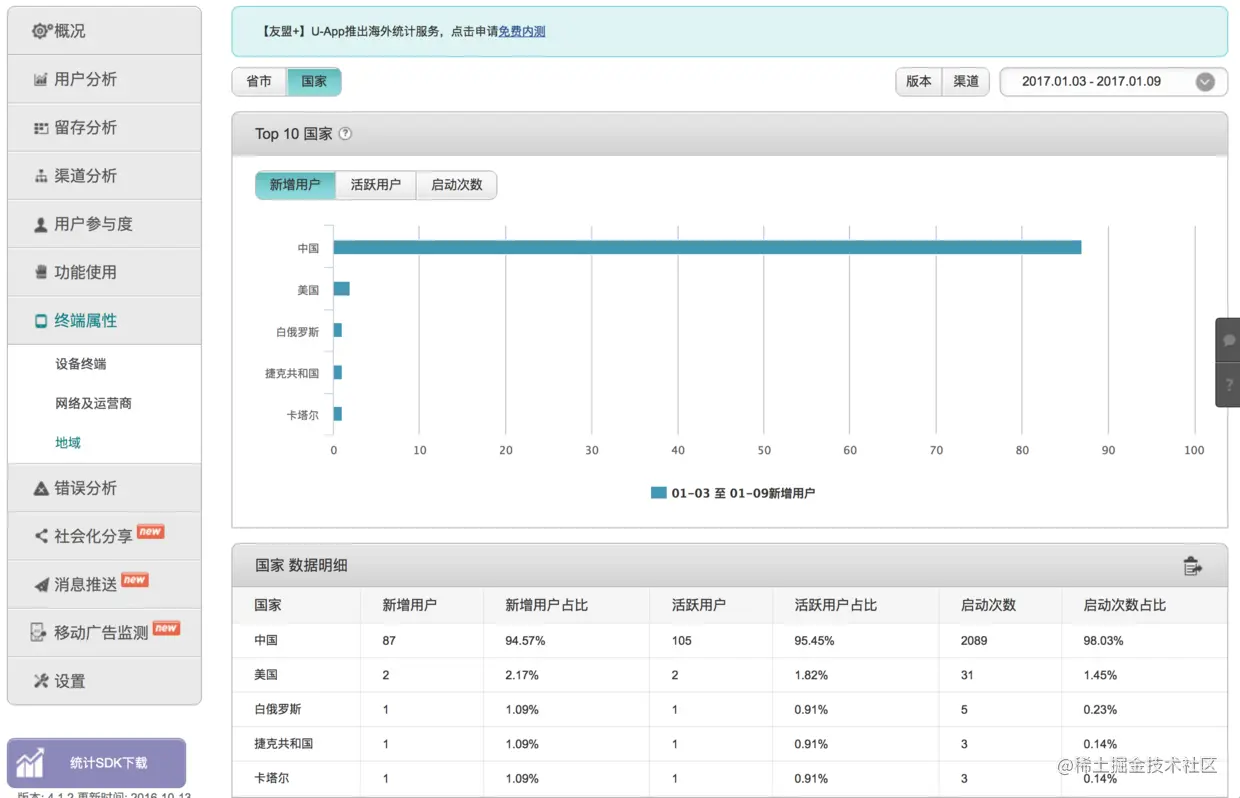Screen dimensions: 1240x798
Task: Click the 统计SDK下载 button
Action: [x=96, y=763]
